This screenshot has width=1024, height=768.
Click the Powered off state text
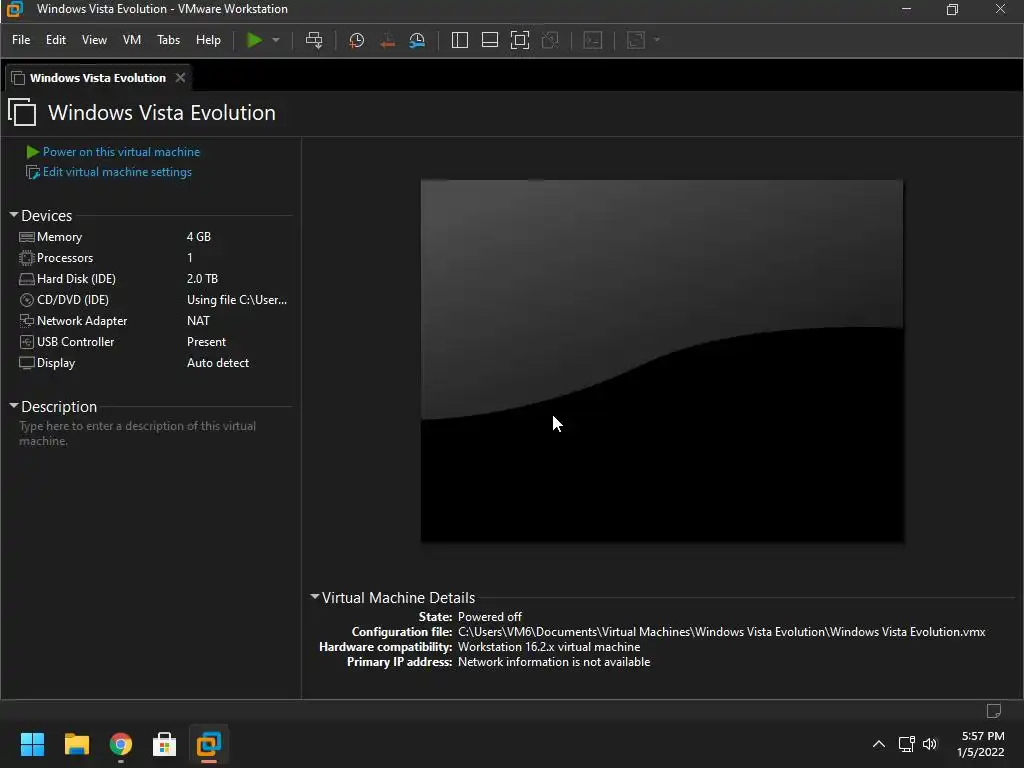click(490, 616)
